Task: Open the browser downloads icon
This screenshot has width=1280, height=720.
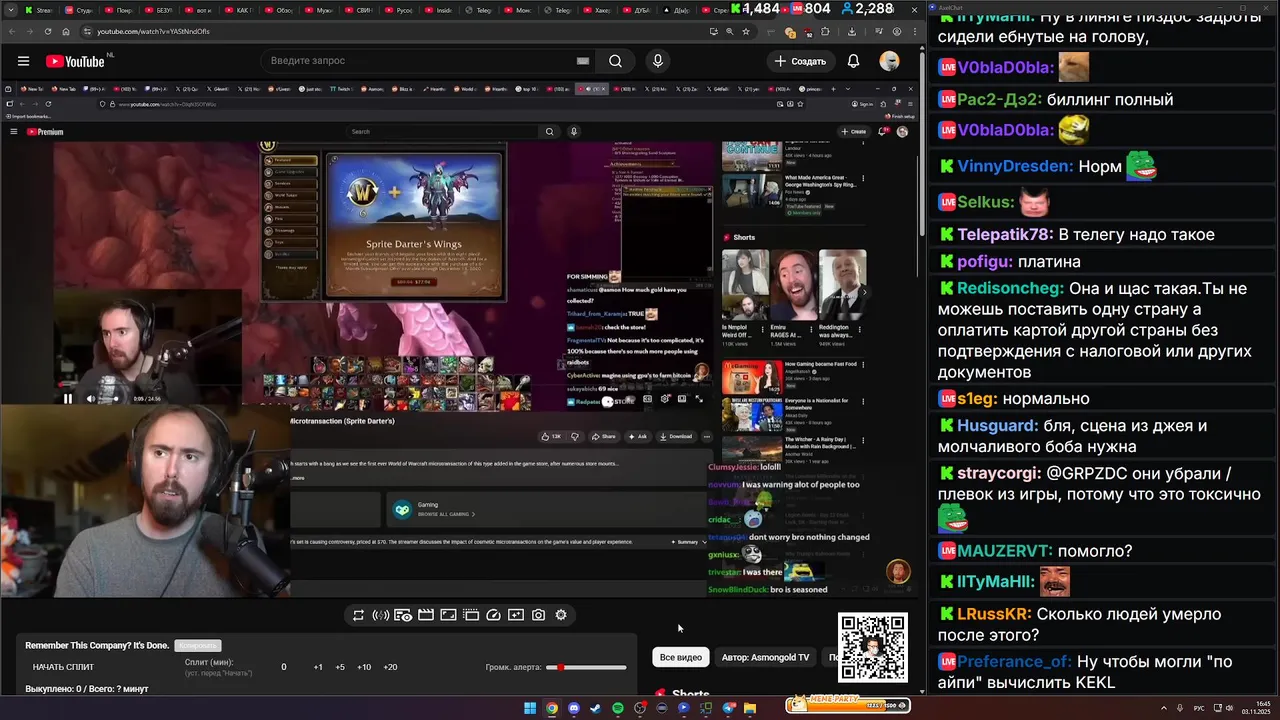Action: coord(852,31)
